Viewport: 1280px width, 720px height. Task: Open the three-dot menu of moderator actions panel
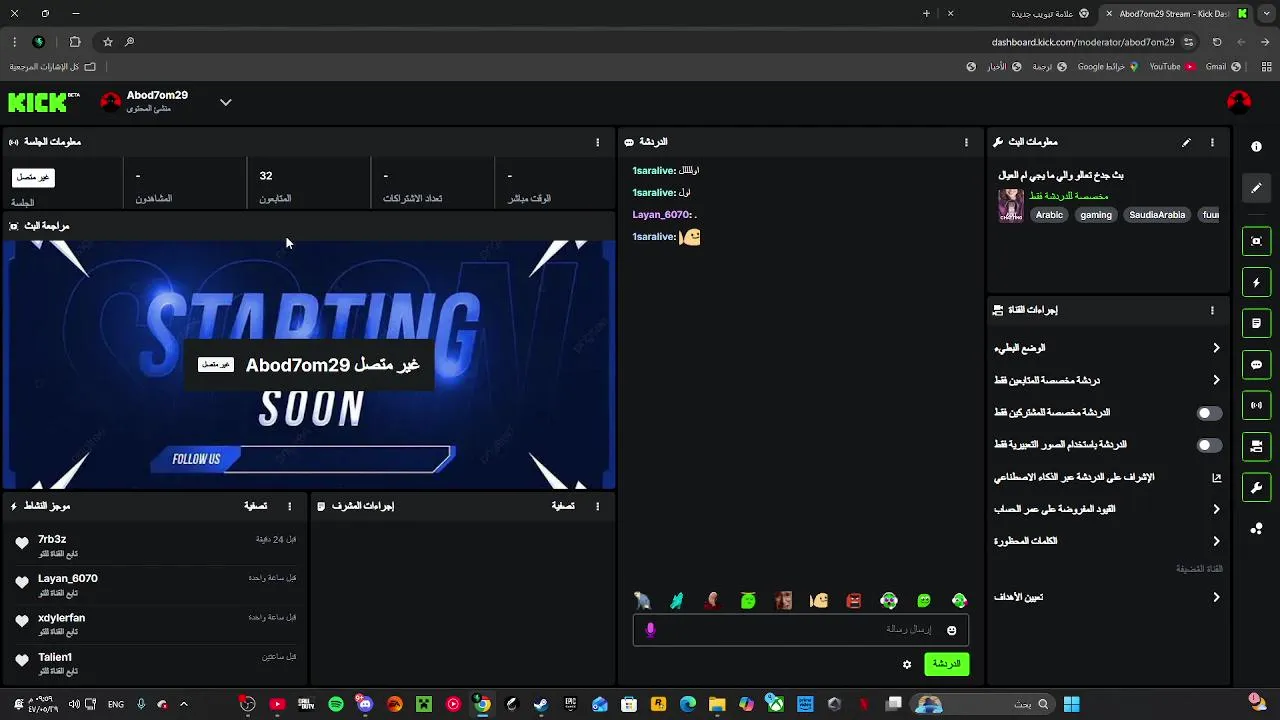pyautogui.click(x=598, y=506)
